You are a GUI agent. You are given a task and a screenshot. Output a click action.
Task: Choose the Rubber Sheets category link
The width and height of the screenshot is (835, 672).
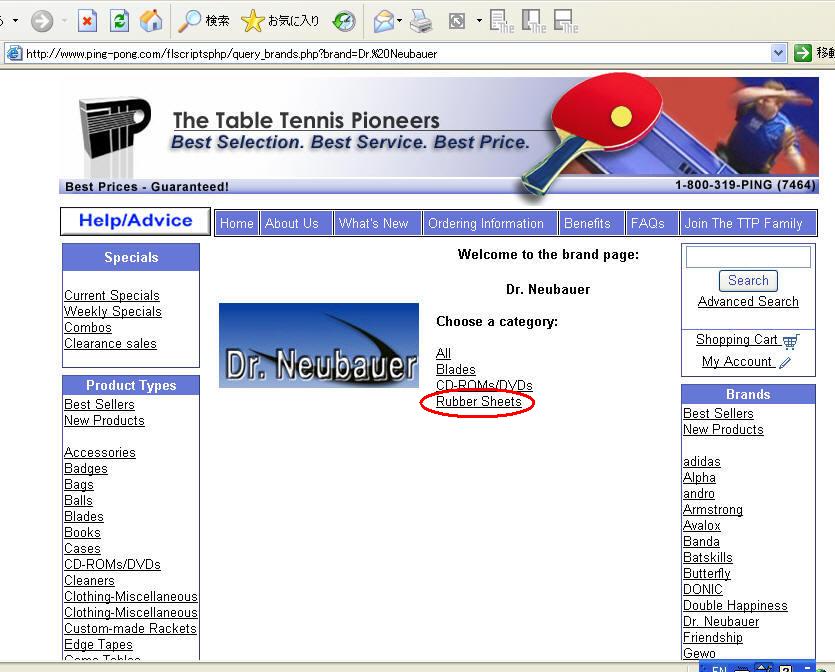(x=479, y=401)
